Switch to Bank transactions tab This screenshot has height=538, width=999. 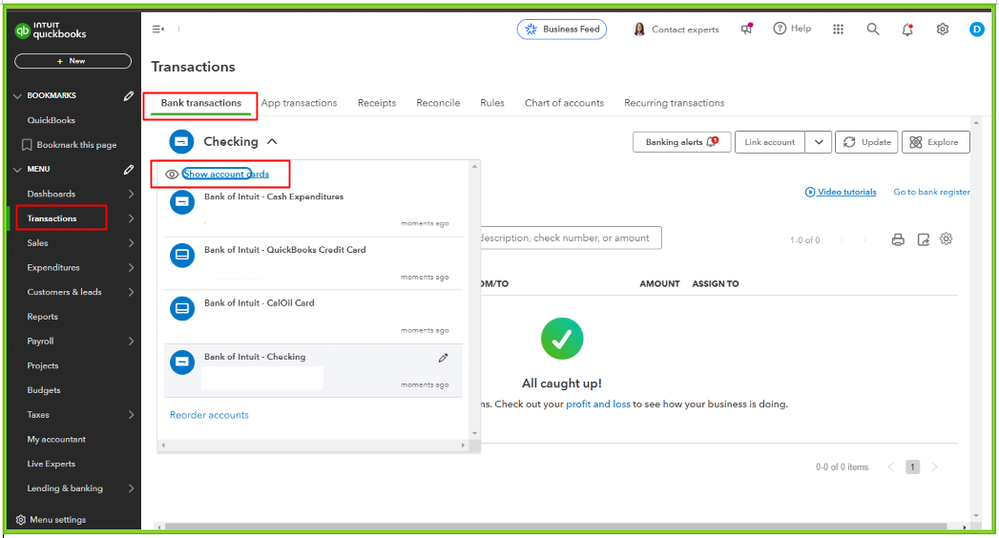coord(201,103)
